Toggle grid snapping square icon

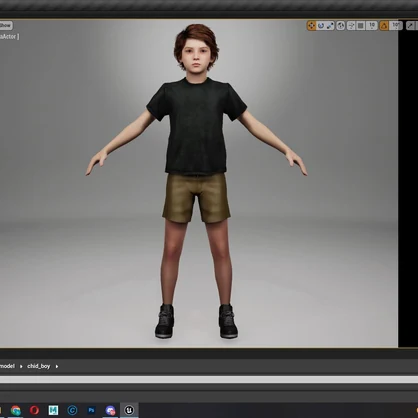tap(361, 26)
